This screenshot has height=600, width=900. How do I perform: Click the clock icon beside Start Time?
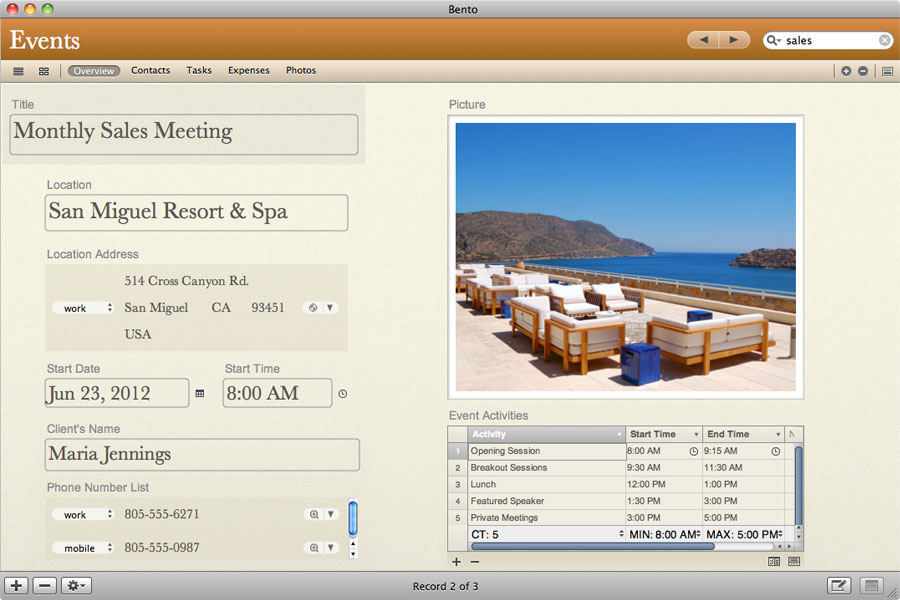pyautogui.click(x=343, y=394)
